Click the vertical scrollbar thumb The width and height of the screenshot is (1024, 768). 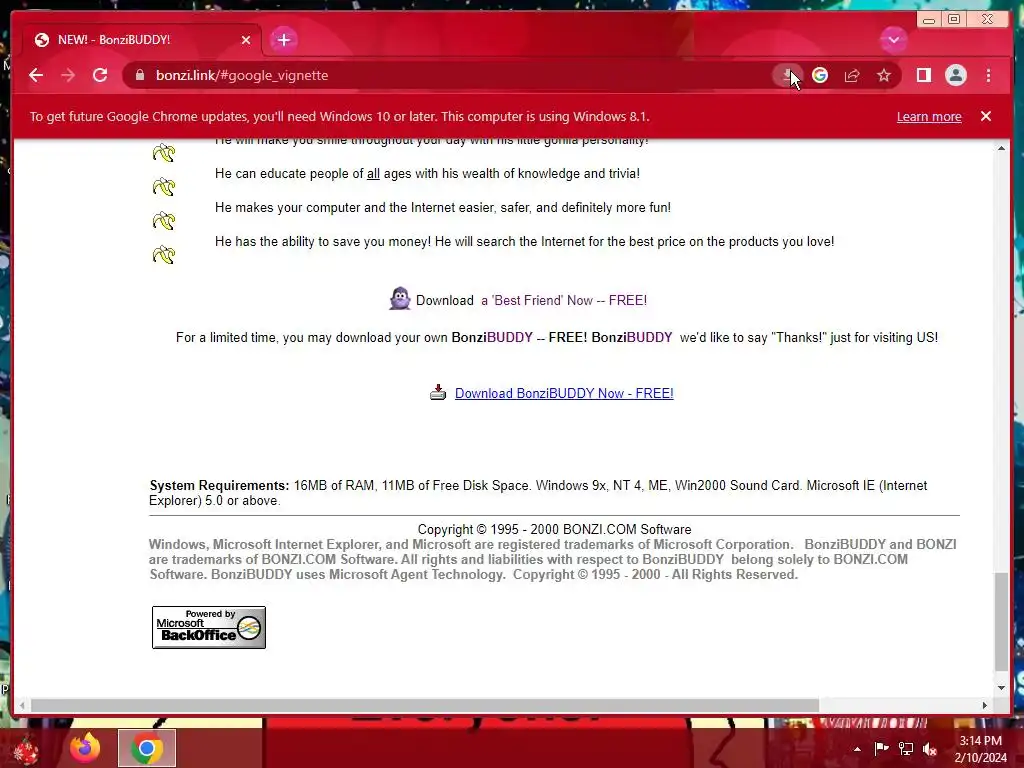coord(1001,622)
